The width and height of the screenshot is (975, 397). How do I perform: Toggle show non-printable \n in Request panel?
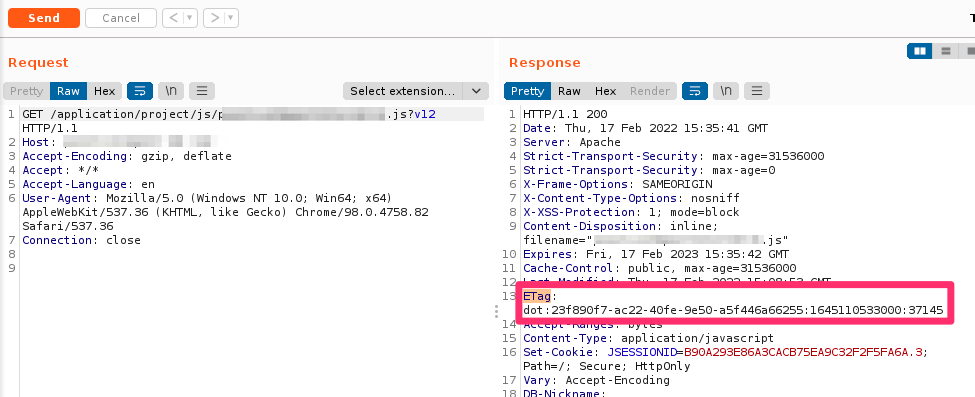[171, 91]
